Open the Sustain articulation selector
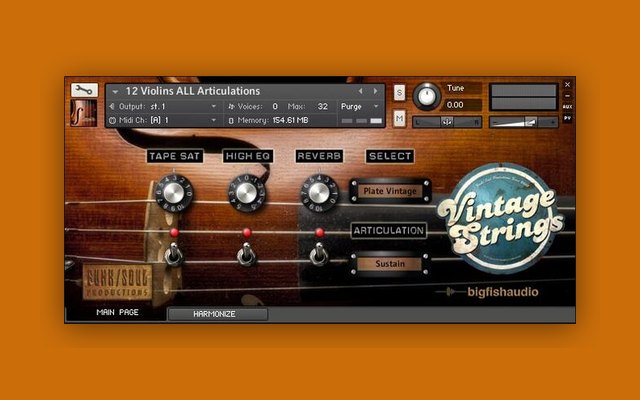The height and width of the screenshot is (400, 640). click(x=390, y=264)
